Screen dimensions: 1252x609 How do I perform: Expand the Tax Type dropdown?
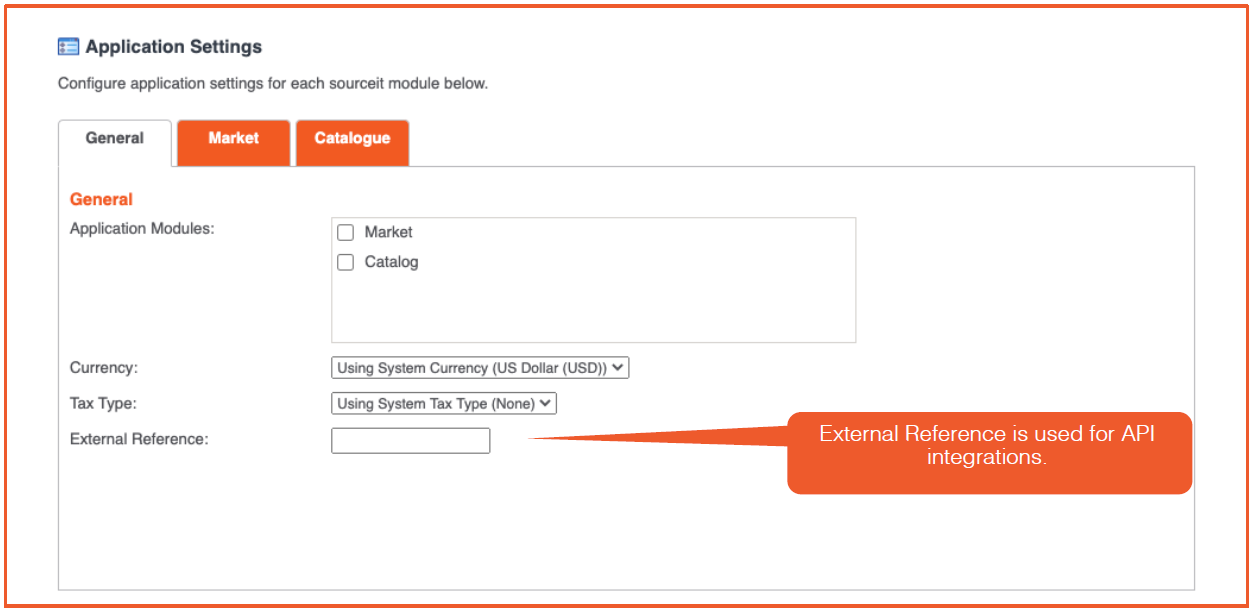(443, 404)
